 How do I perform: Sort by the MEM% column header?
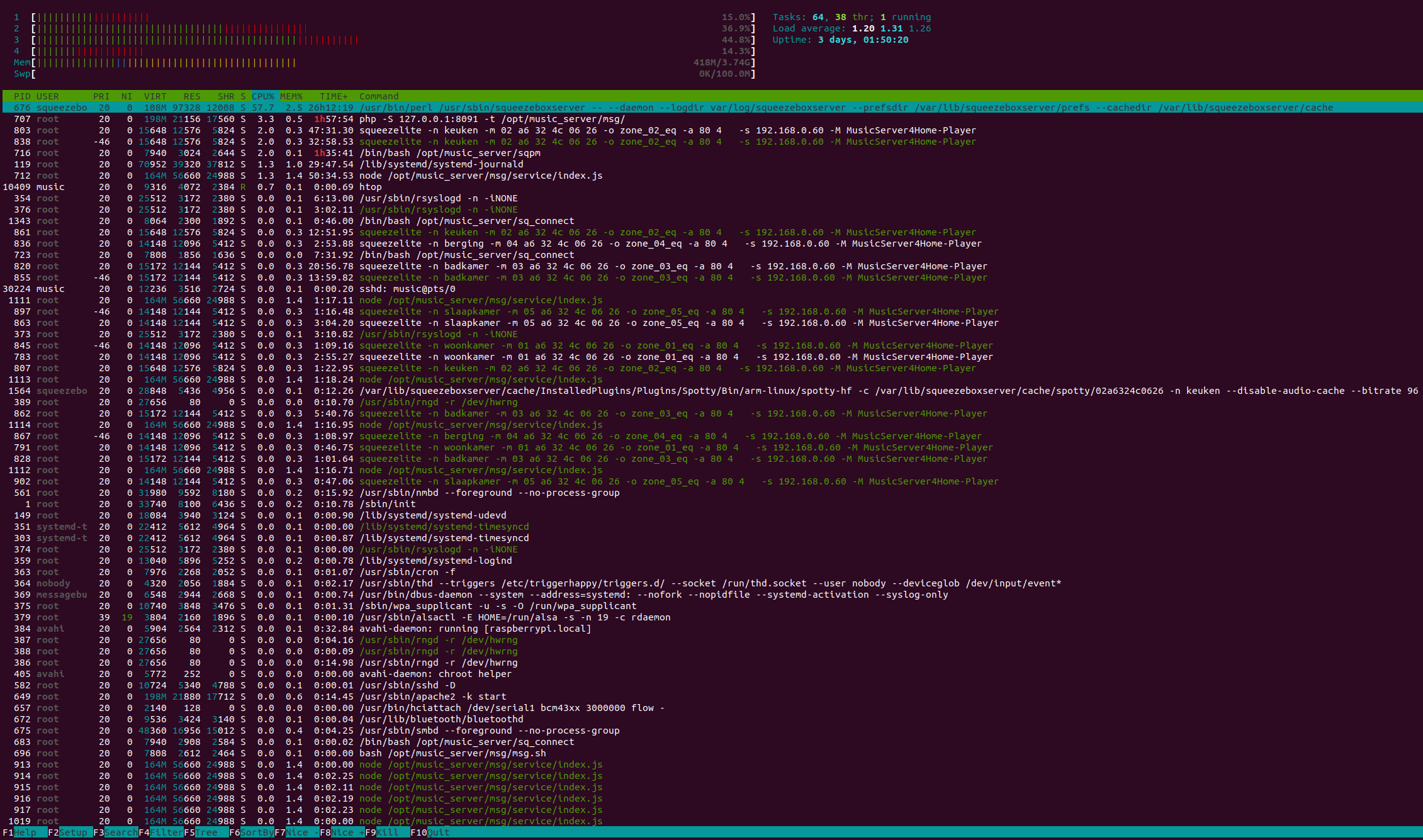click(x=291, y=96)
